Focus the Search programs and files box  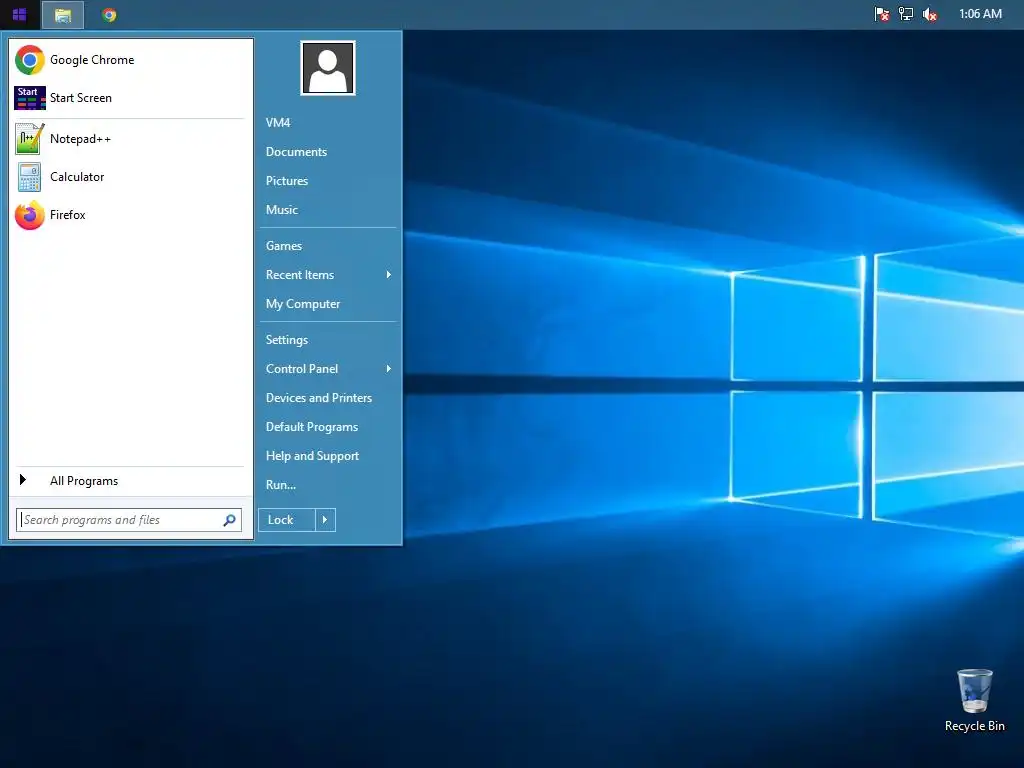click(129, 520)
